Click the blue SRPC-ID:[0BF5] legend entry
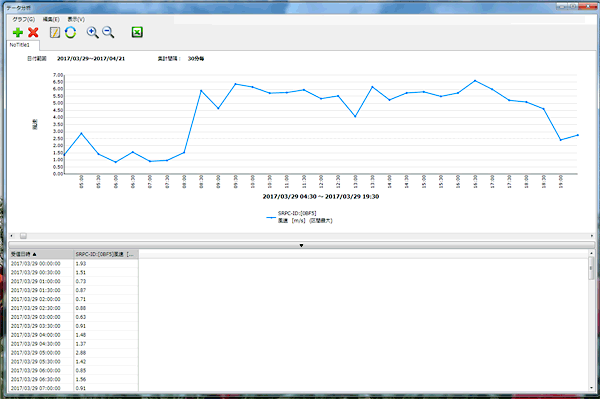Viewport: 600px width, 399px height. click(299, 217)
